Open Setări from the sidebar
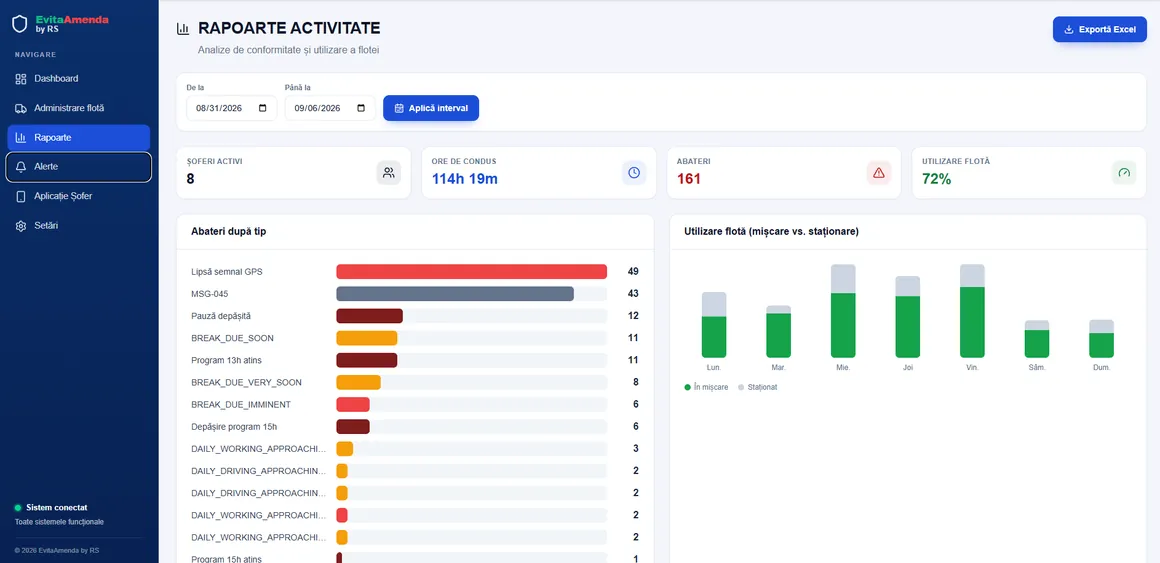The image size is (1160, 563). pos(78,226)
